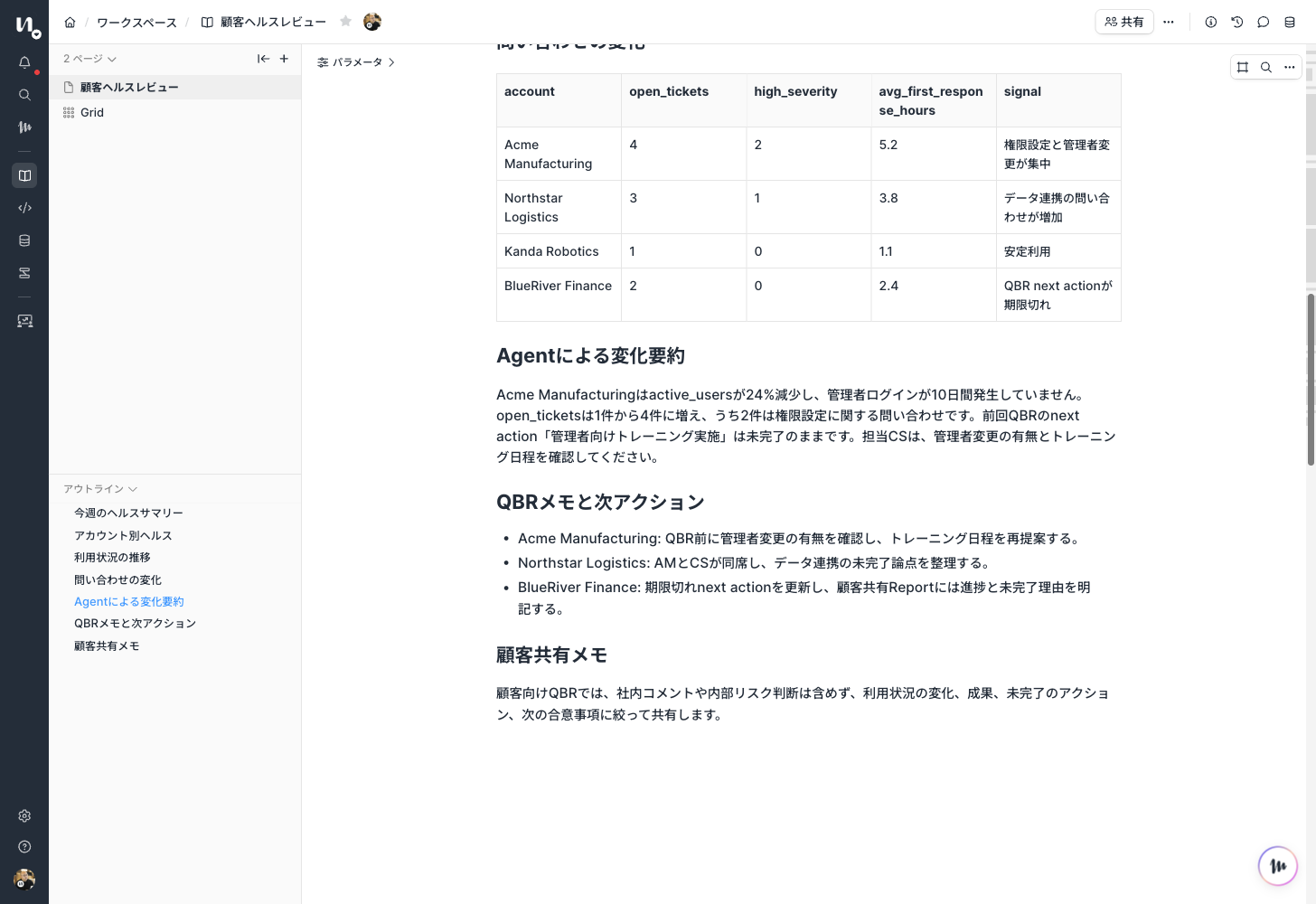
Task: Open the workspace logo menu
Action: point(28,26)
